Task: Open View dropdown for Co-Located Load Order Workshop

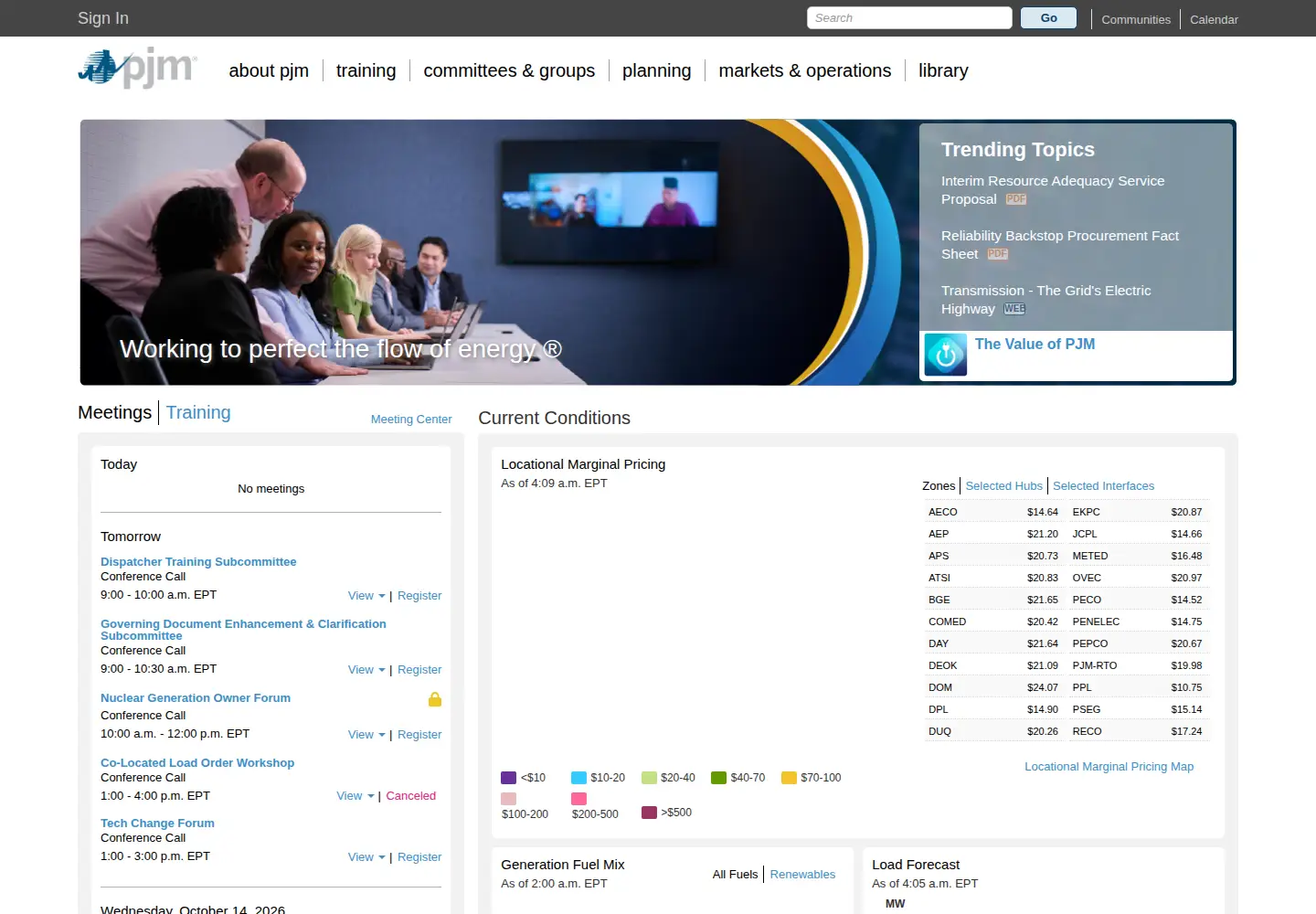Action: 356,796
